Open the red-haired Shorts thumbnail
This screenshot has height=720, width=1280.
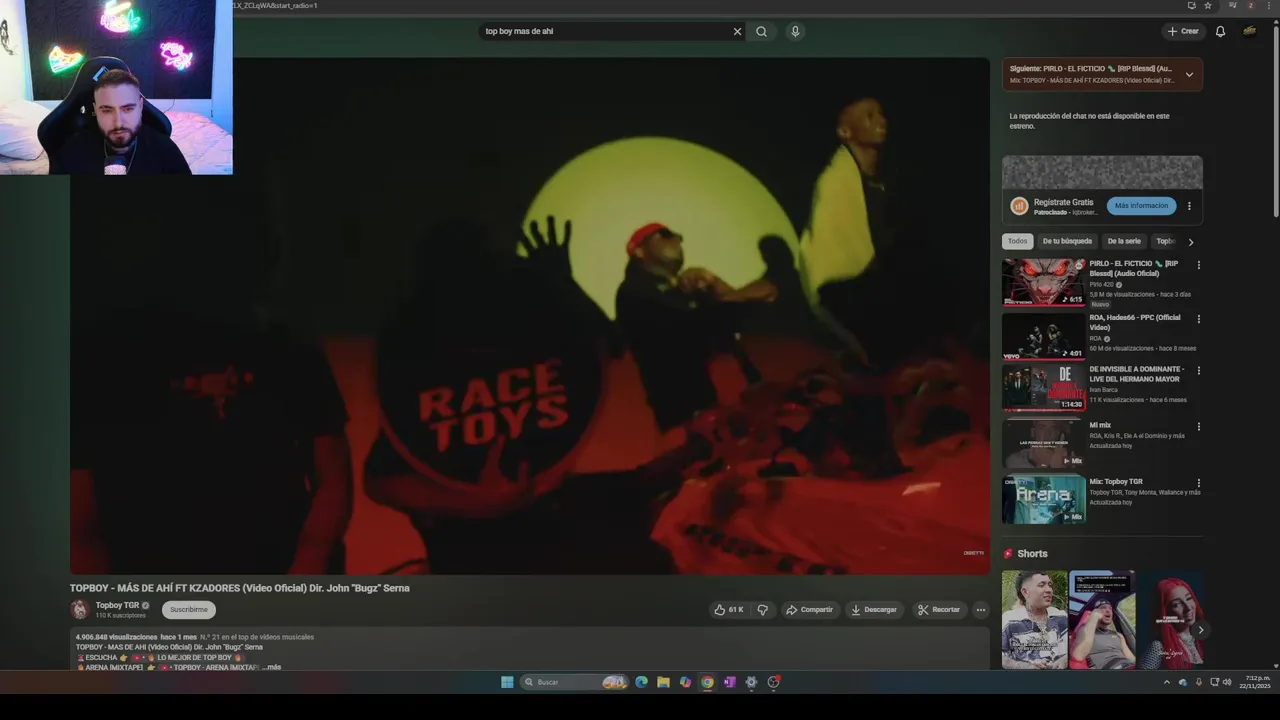point(1170,620)
